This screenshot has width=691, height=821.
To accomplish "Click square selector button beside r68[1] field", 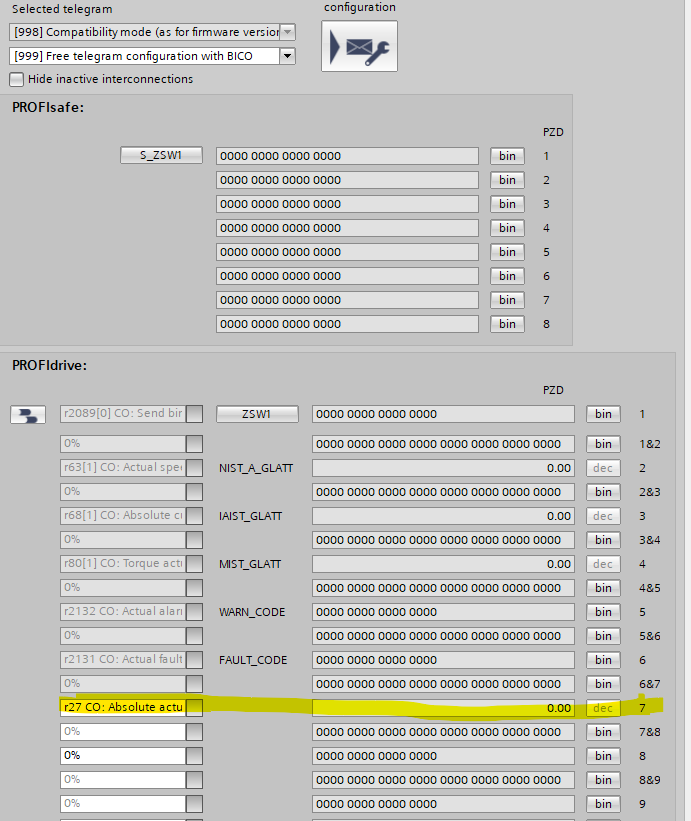I will pyautogui.click(x=195, y=516).
